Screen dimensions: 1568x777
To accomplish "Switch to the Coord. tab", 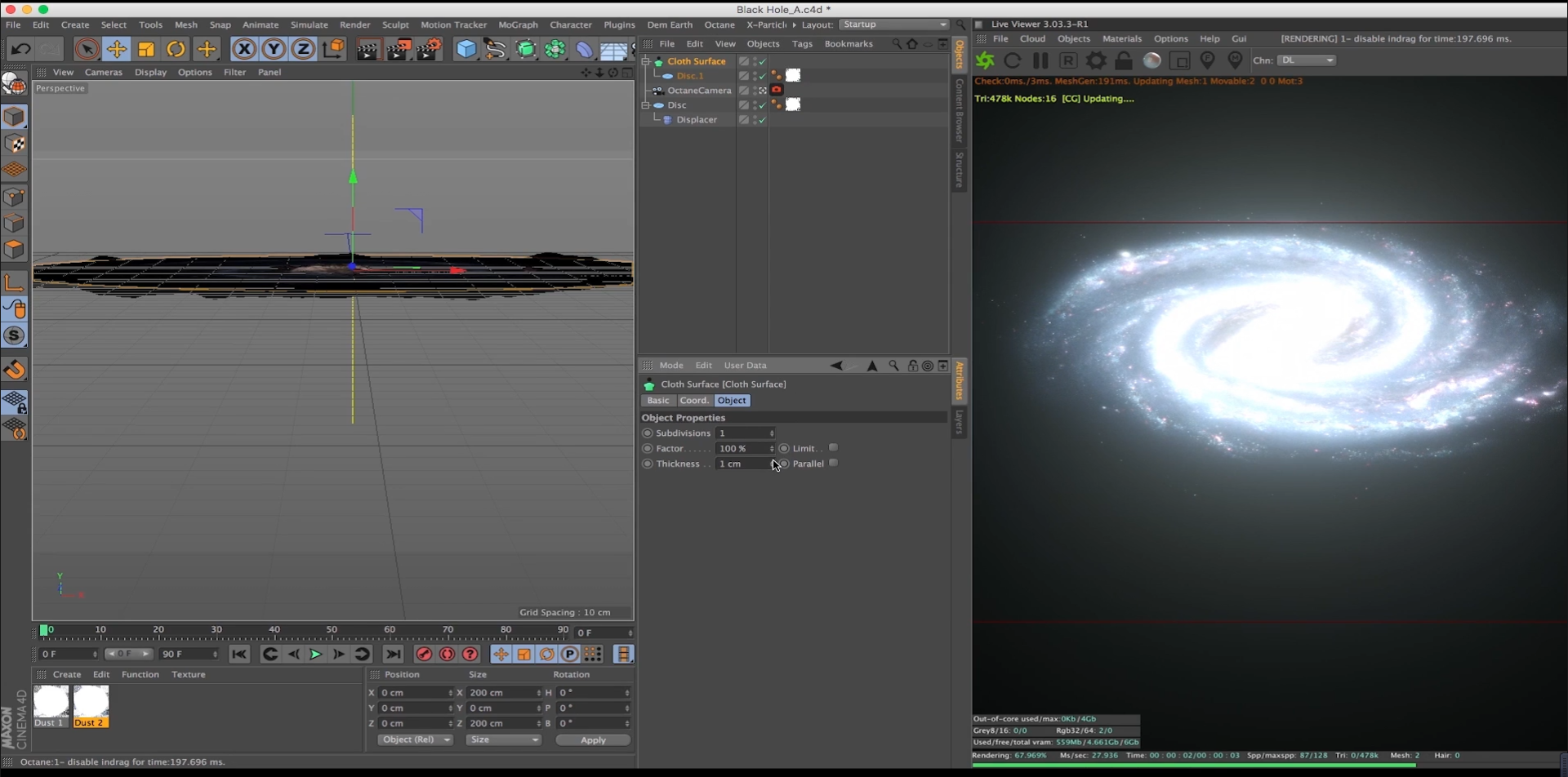I will (694, 401).
